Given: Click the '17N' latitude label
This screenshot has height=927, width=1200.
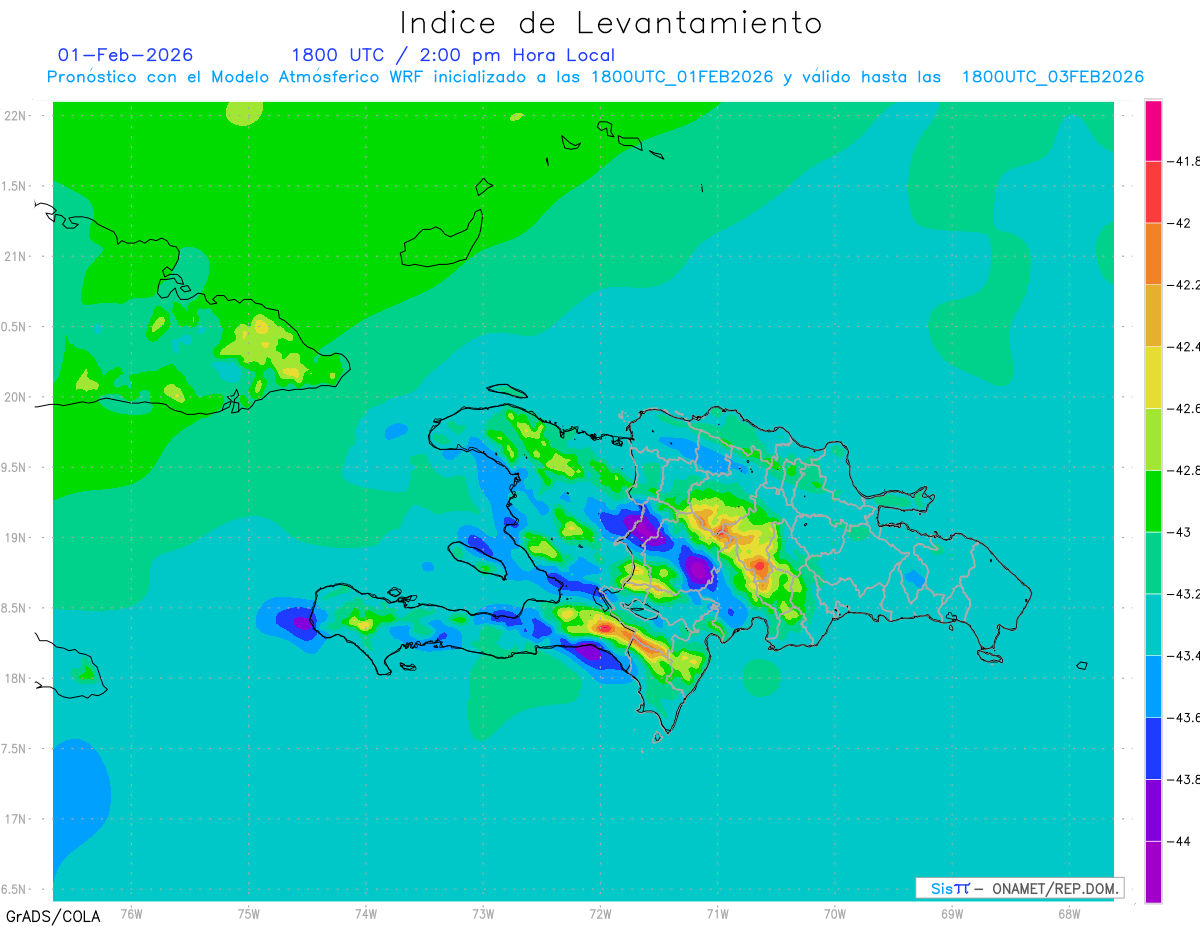Looking at the screenshot, I should (15, 819).
